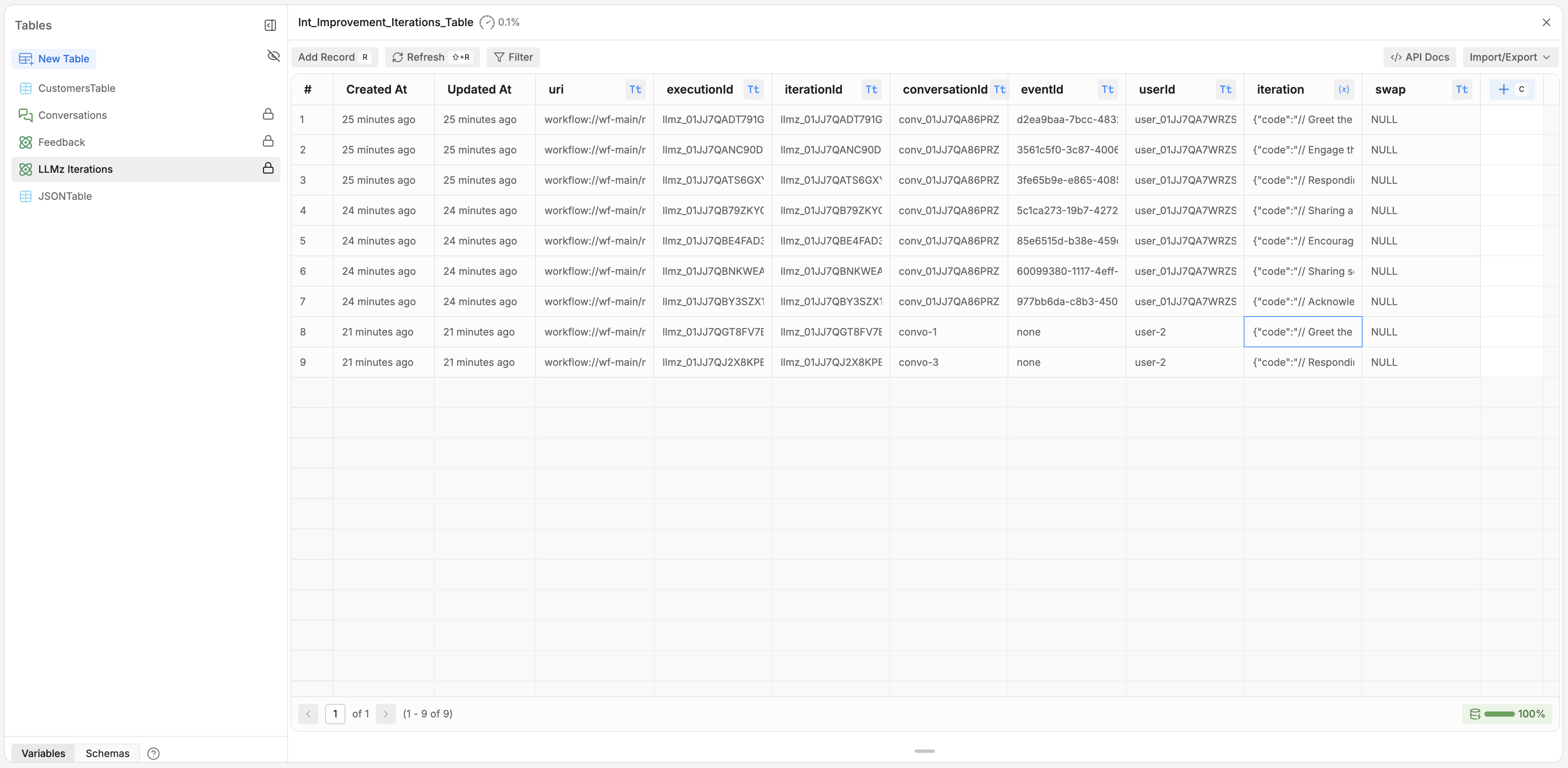The width and height of the screenshot is (1568, 768).
Task: Click the table usage gauge icon near 0.1%
Action: (486, 22)
